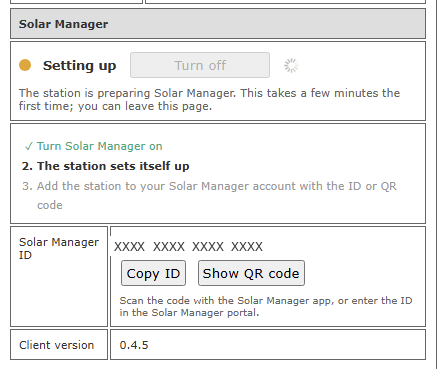The width and height of the screenshot is (447, 369).
Task: Click the loading spinner icon
Action: (291, 65)
